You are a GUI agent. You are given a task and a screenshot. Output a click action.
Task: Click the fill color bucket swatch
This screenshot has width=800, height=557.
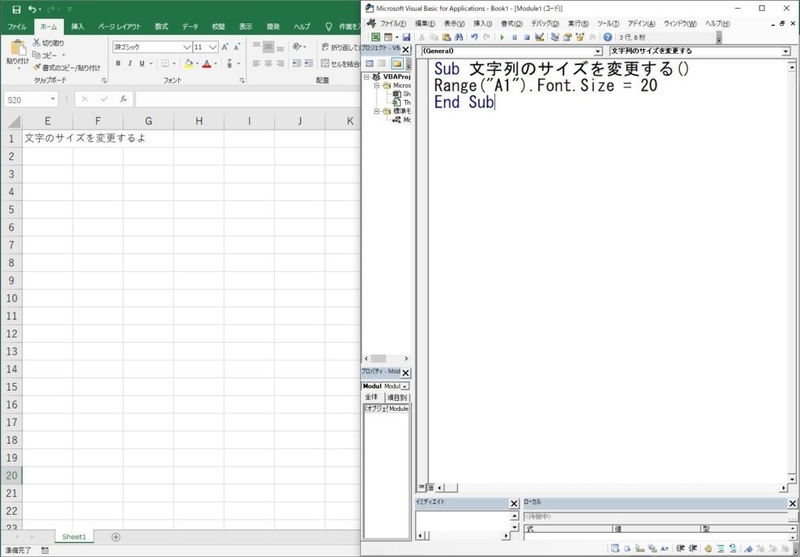click(x=189, y=64)
